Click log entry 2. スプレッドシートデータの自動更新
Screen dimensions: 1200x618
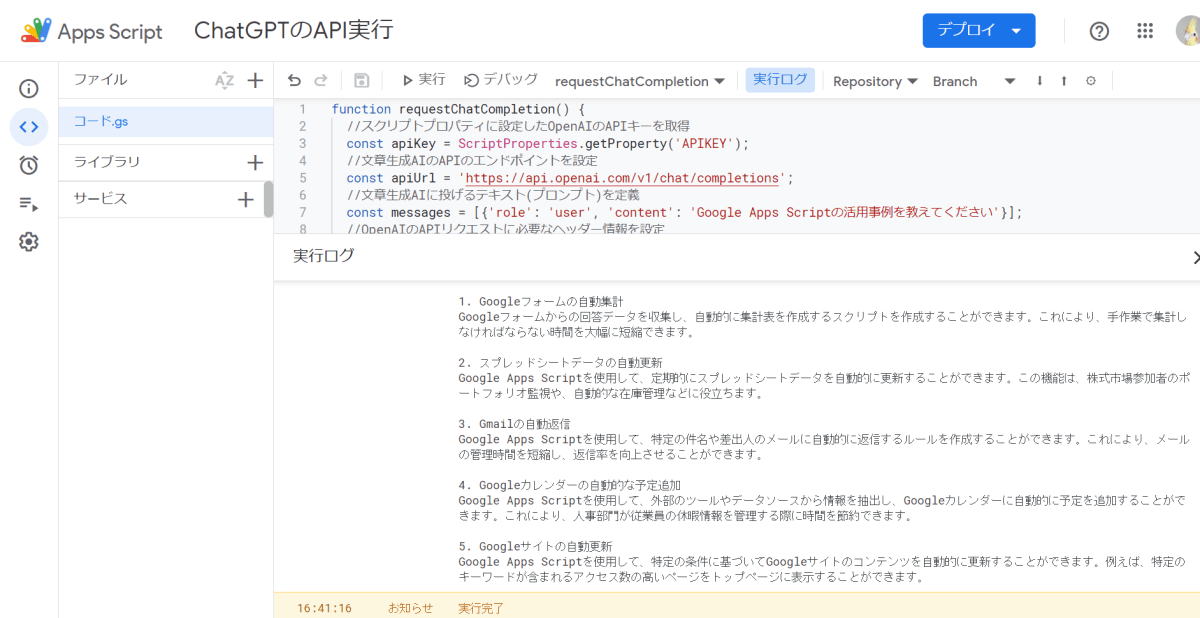pyautogui.click(x=560, y=362)
